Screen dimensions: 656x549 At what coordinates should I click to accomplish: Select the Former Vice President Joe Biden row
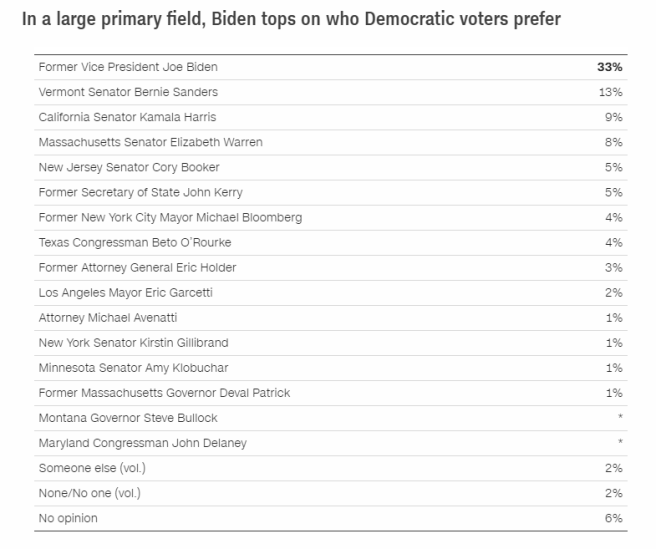pos(128,67)
